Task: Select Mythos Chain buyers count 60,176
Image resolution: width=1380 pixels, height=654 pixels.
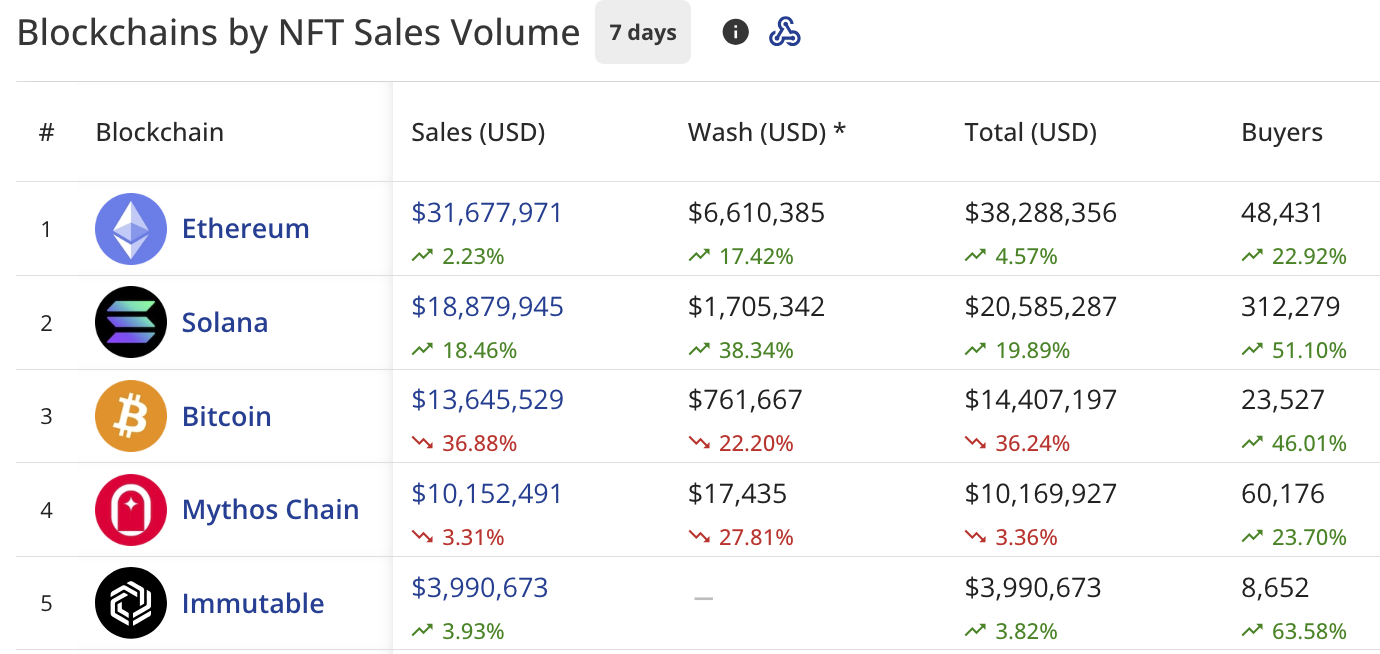Action: (x=1283, y=494)
